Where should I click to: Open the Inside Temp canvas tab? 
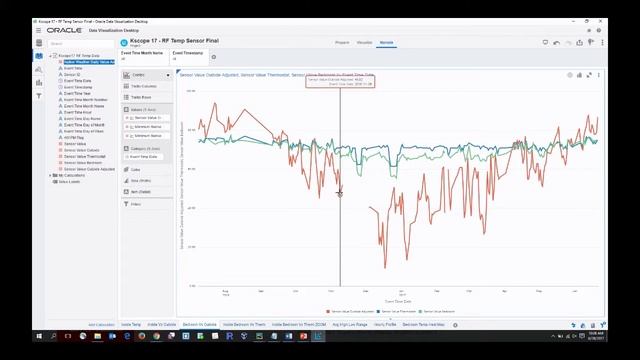pyautogui.click(x=131, y=324)
